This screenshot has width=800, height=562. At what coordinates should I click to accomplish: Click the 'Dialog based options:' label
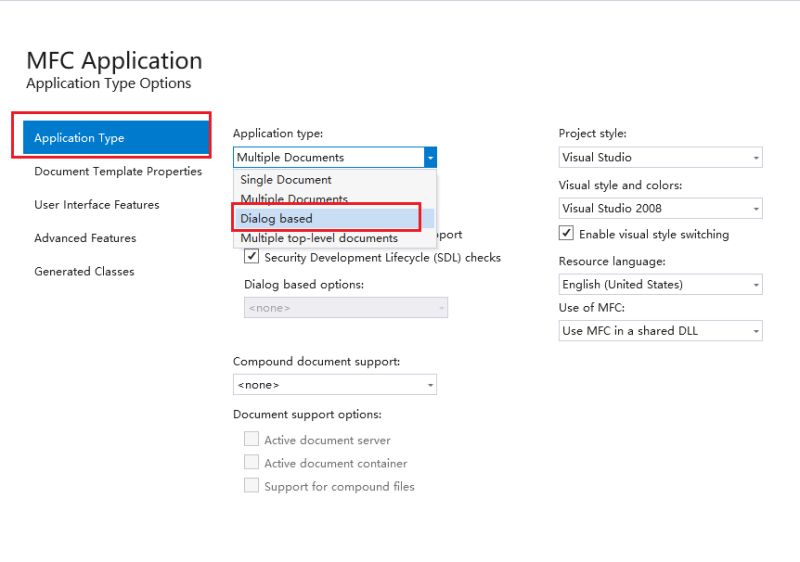click(304, 285)
